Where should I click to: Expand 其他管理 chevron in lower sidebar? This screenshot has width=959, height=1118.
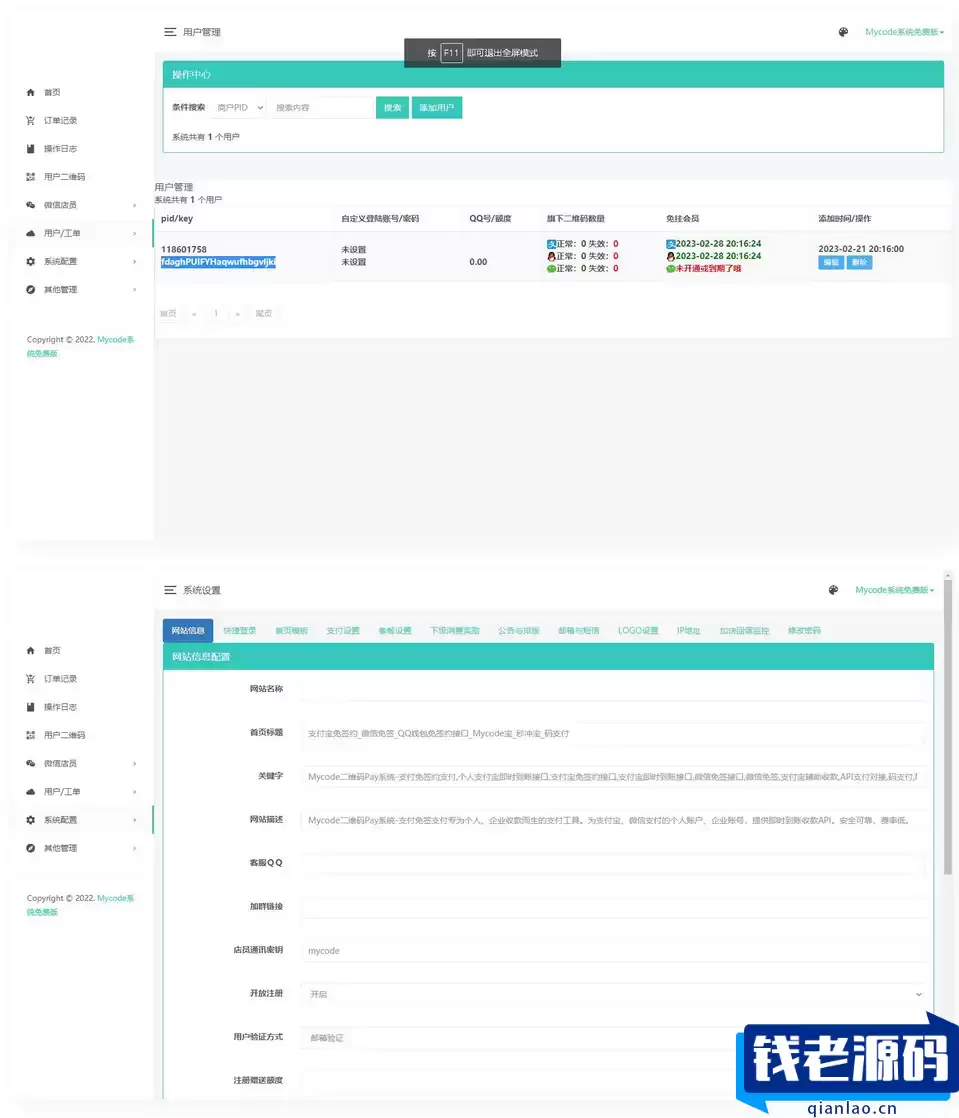pyautogui.click(x=134, y=848)
